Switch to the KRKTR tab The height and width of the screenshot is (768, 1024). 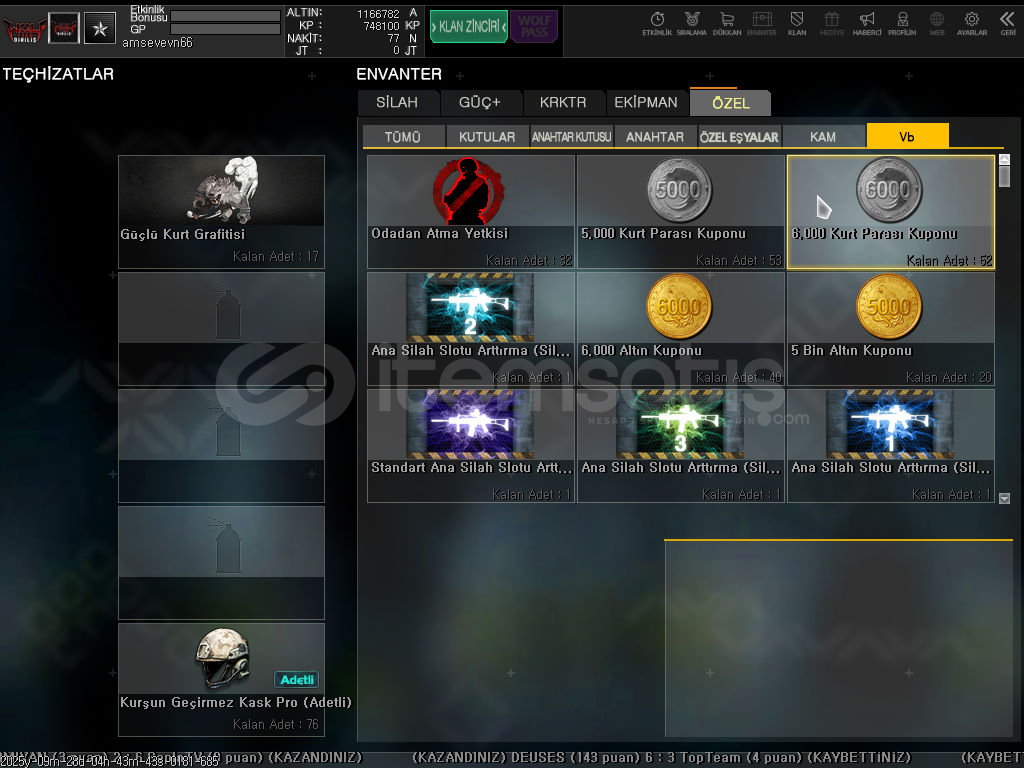[563, 103]
